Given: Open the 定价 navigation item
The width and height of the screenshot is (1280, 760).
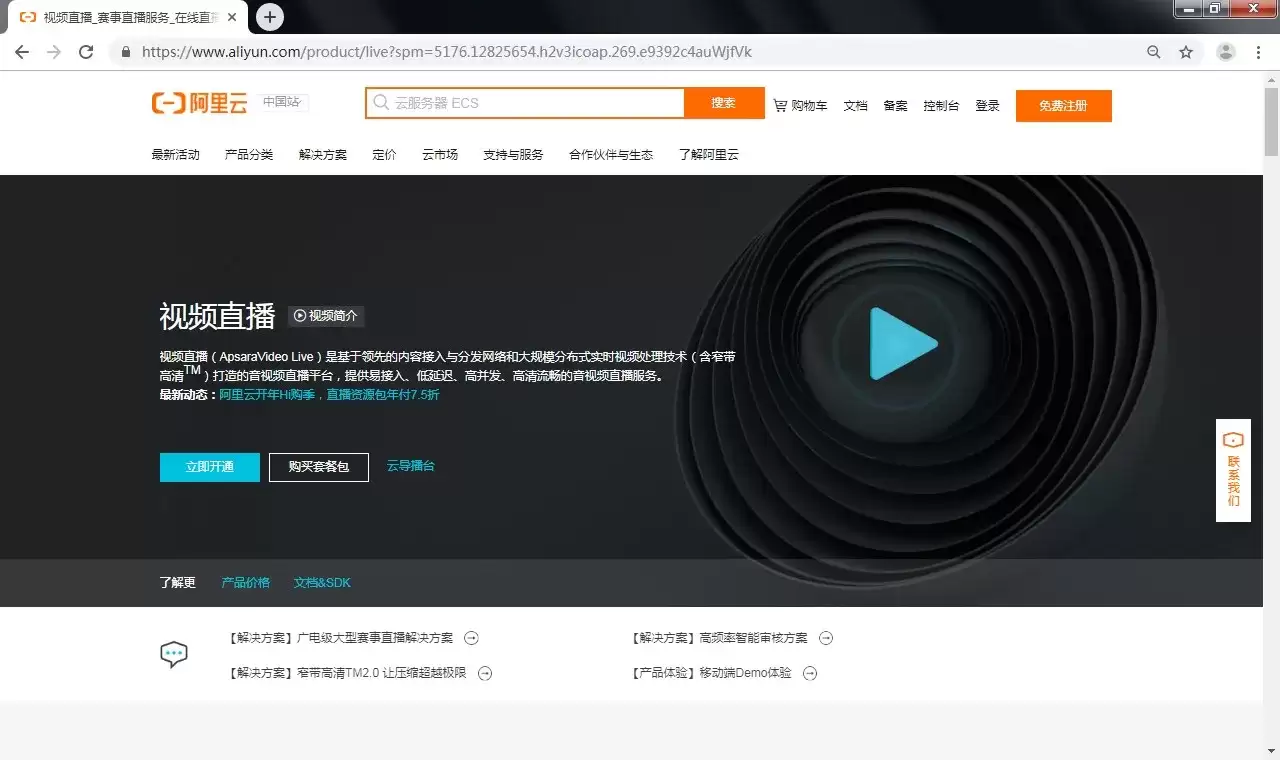Looking at the screenshot, I should (384, 155).
